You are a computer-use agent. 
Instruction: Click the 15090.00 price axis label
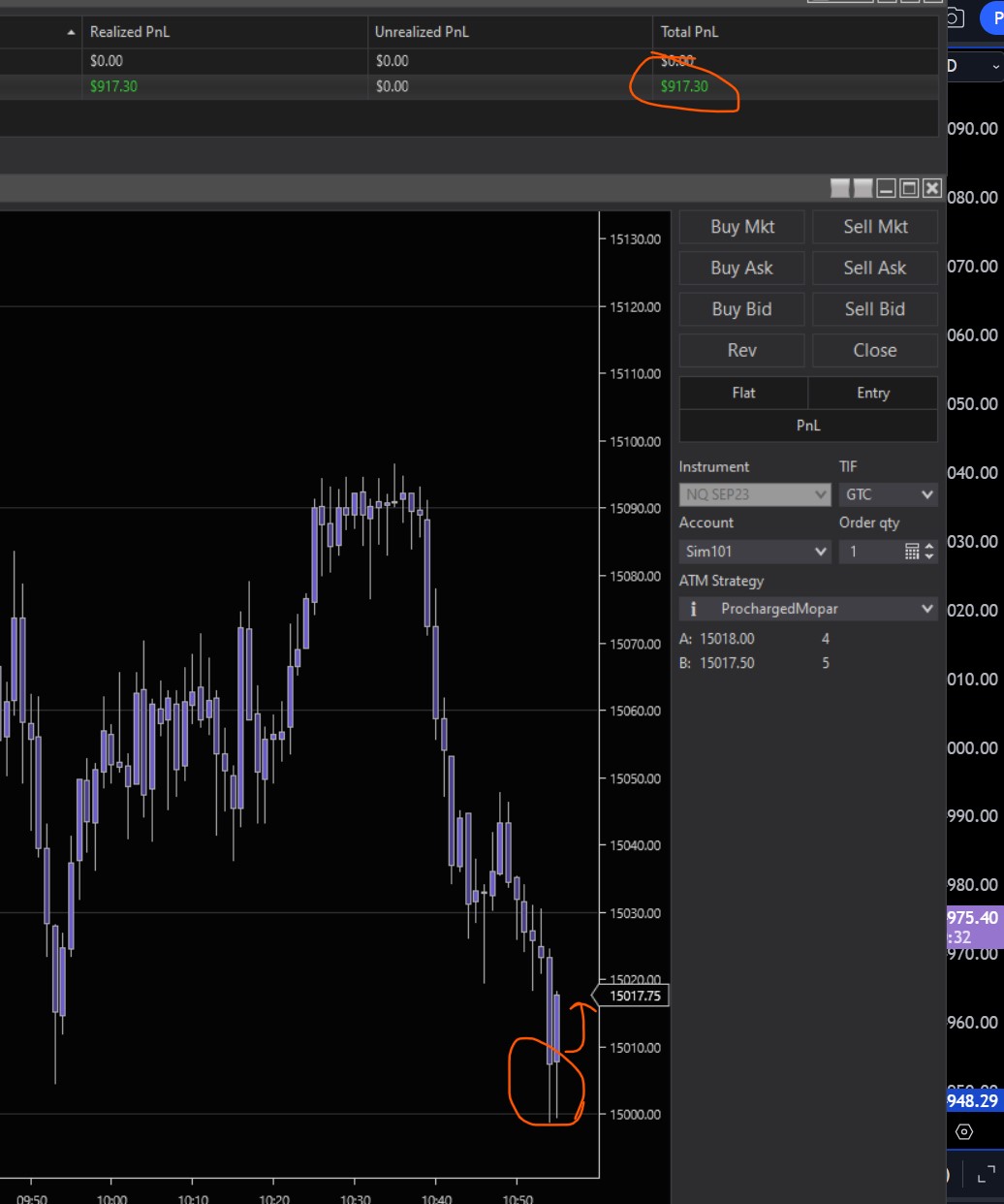(635, 508)
